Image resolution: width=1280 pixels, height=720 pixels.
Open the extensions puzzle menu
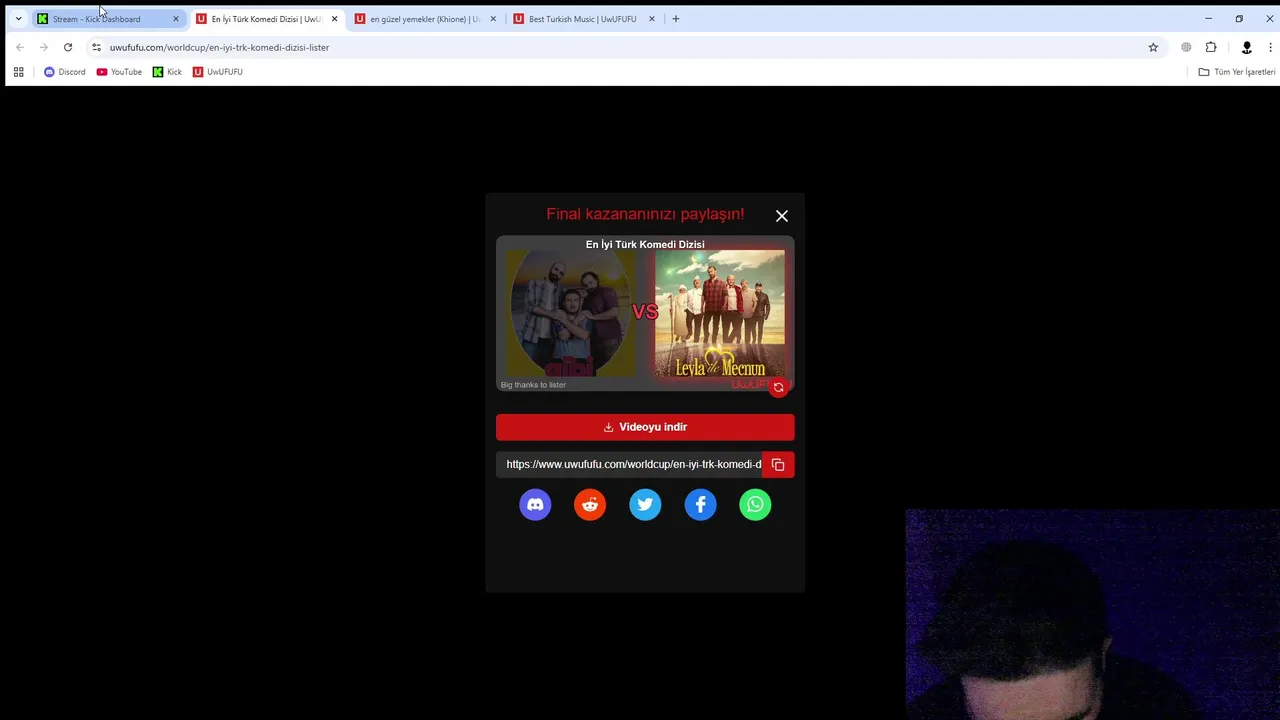(x=1211, y=47)
